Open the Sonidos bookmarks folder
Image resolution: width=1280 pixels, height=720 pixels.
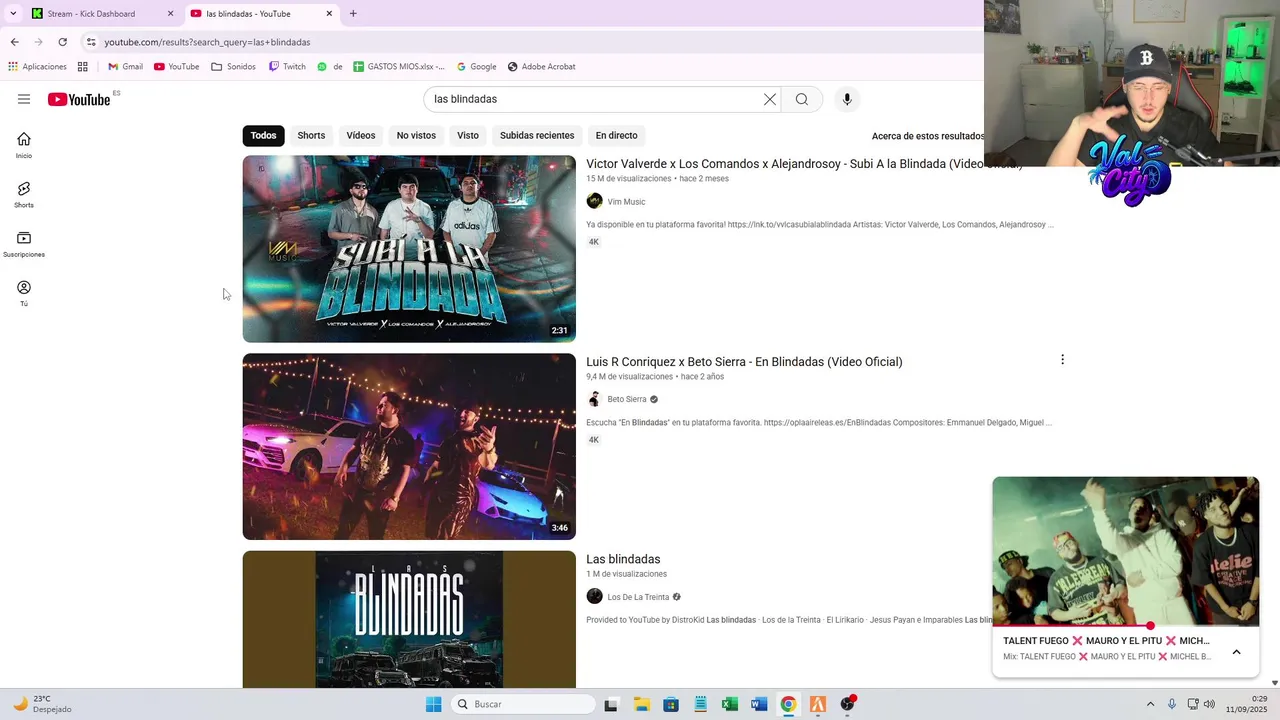234,66
